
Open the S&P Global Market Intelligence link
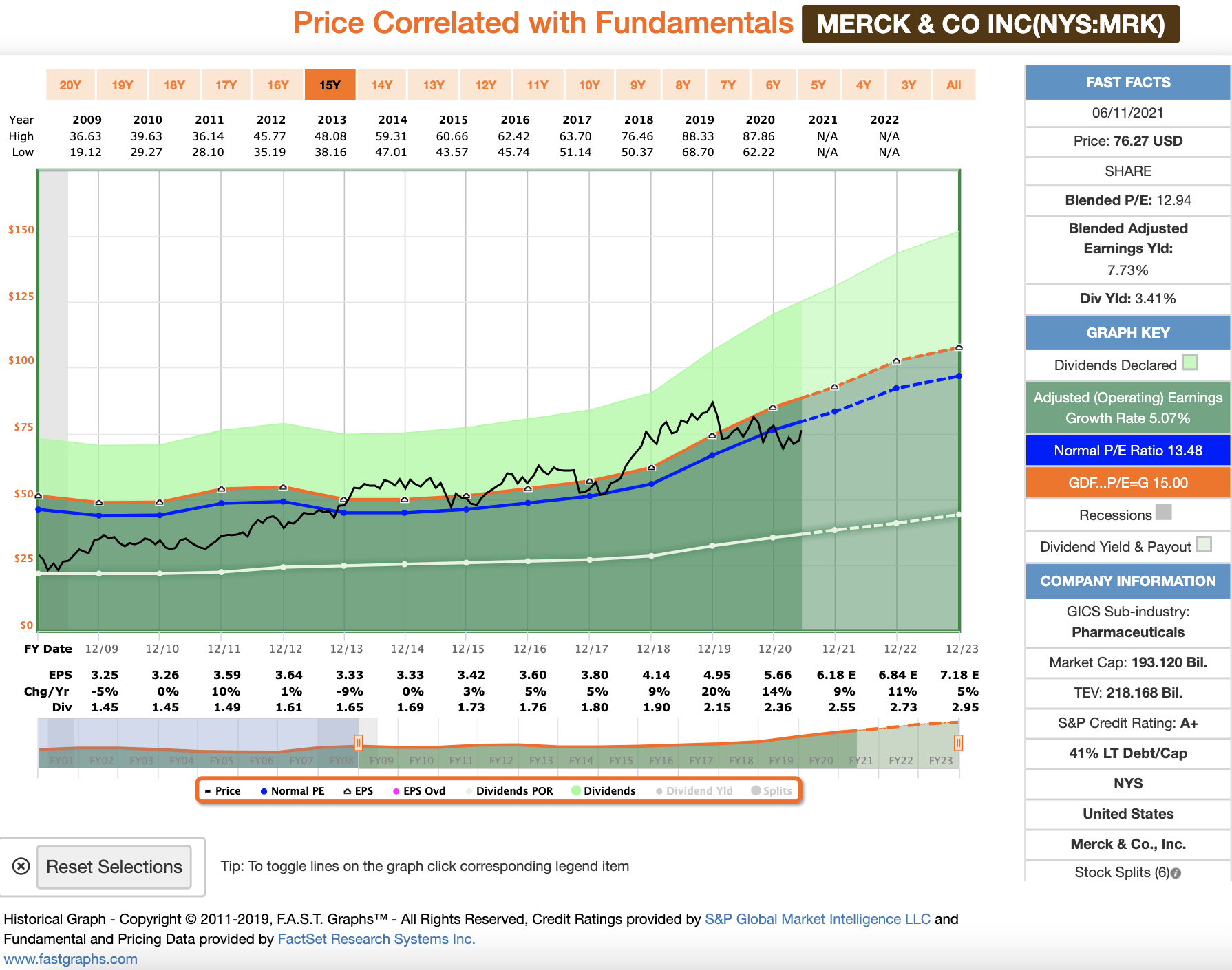(x=818, y=919)
